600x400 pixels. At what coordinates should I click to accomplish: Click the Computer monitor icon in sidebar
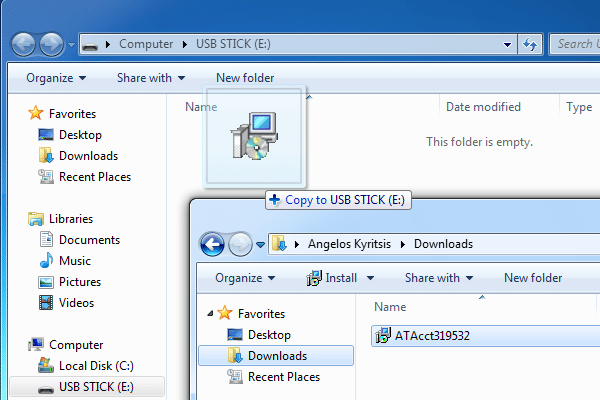point(36,344)
